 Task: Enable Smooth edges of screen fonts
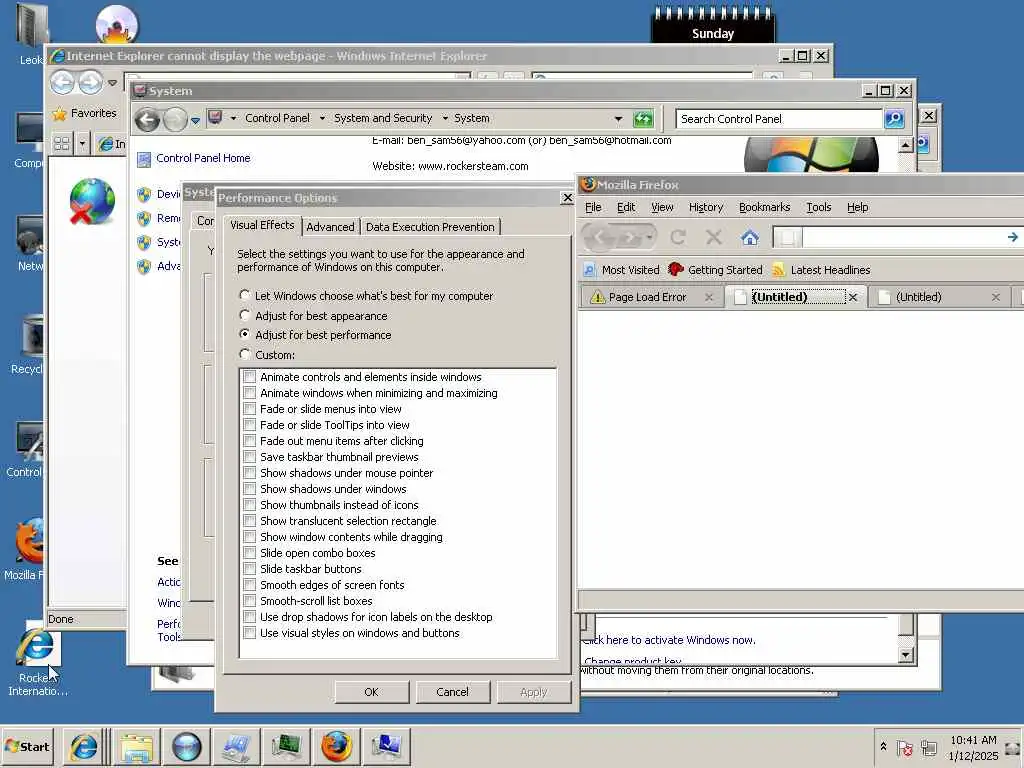[x=249, y=584]
